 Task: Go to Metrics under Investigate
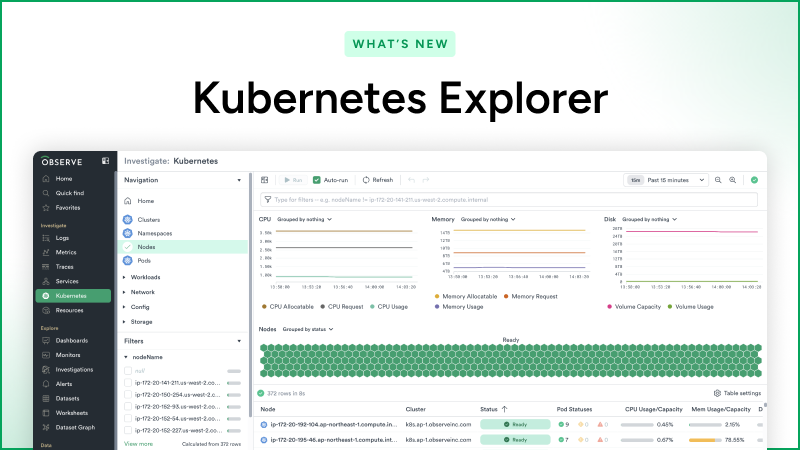pyautogui.click(x=65, y=252)
